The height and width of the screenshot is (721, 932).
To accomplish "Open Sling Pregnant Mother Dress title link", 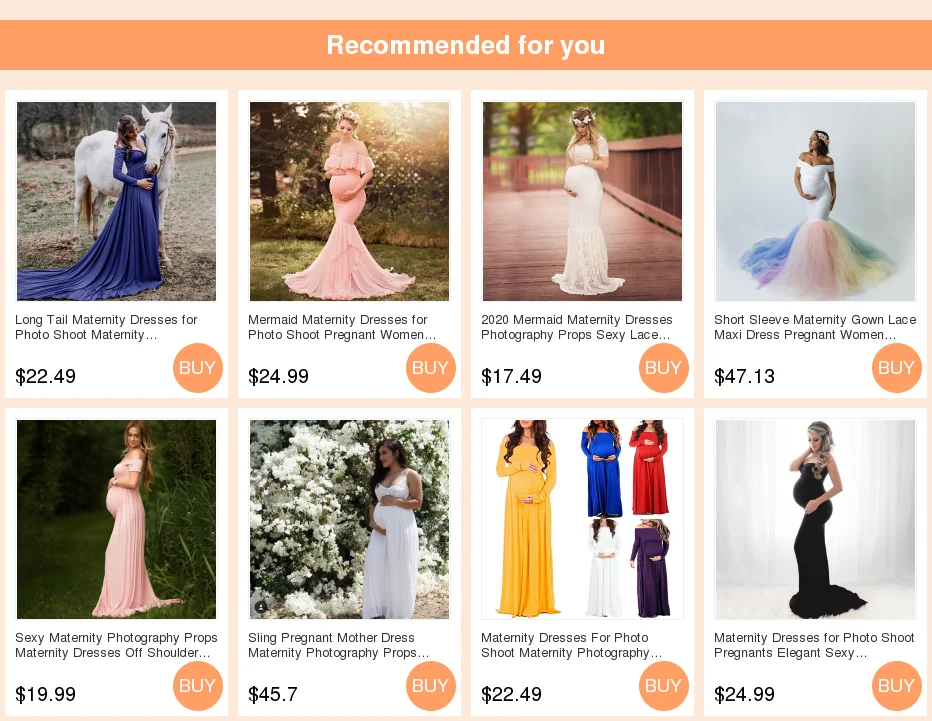I will click(338, 646).
